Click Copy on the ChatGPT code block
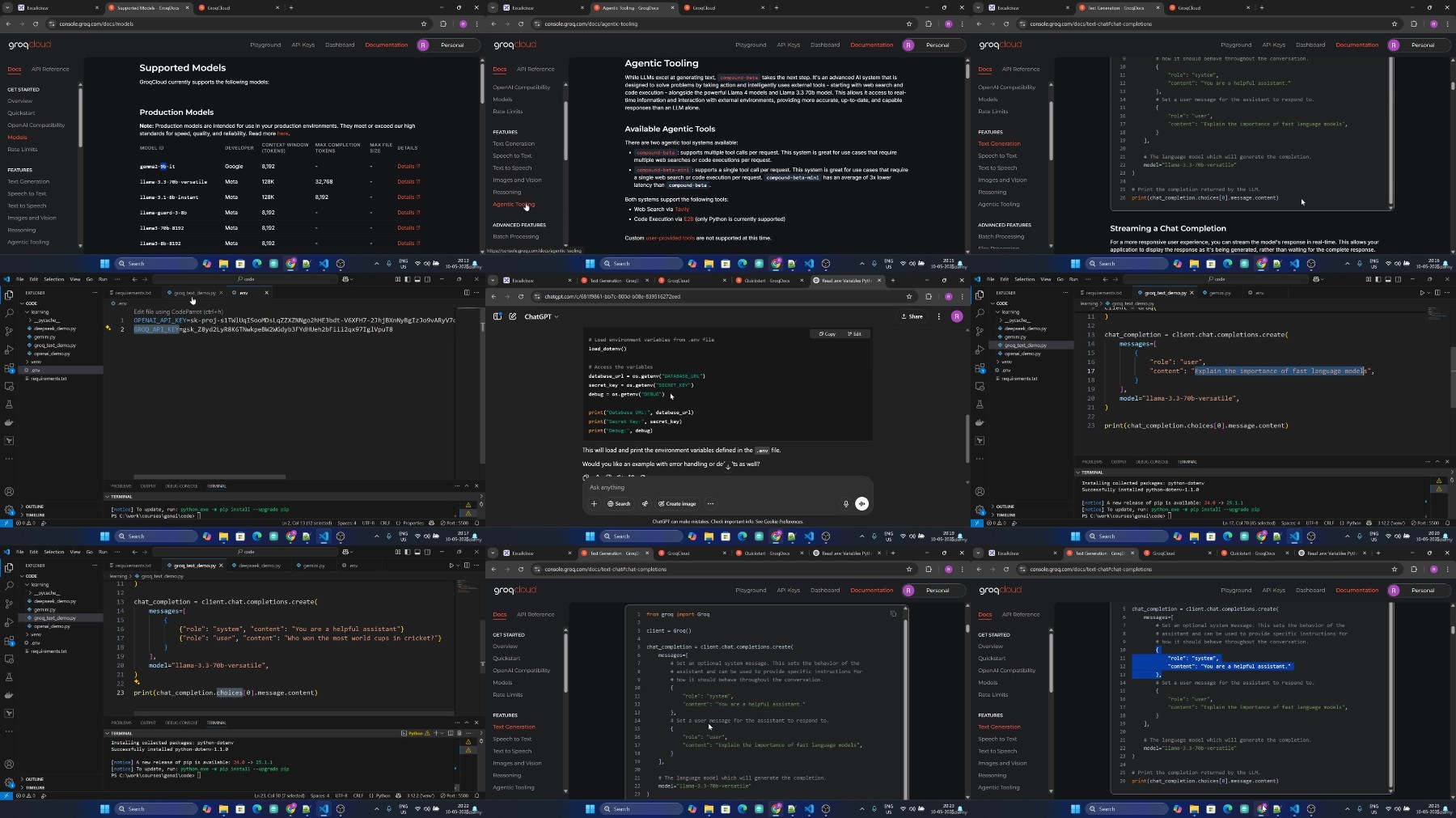 tap(827, 333)
